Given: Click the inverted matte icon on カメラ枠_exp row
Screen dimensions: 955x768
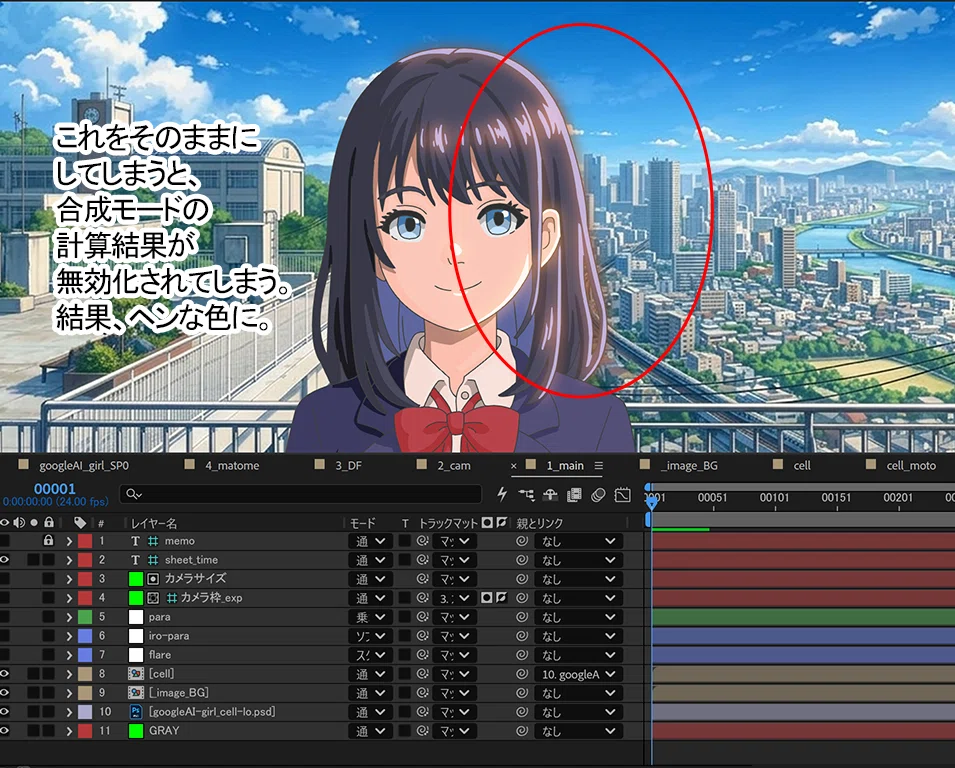Looking at the screenshot, I should pos(501,598).
